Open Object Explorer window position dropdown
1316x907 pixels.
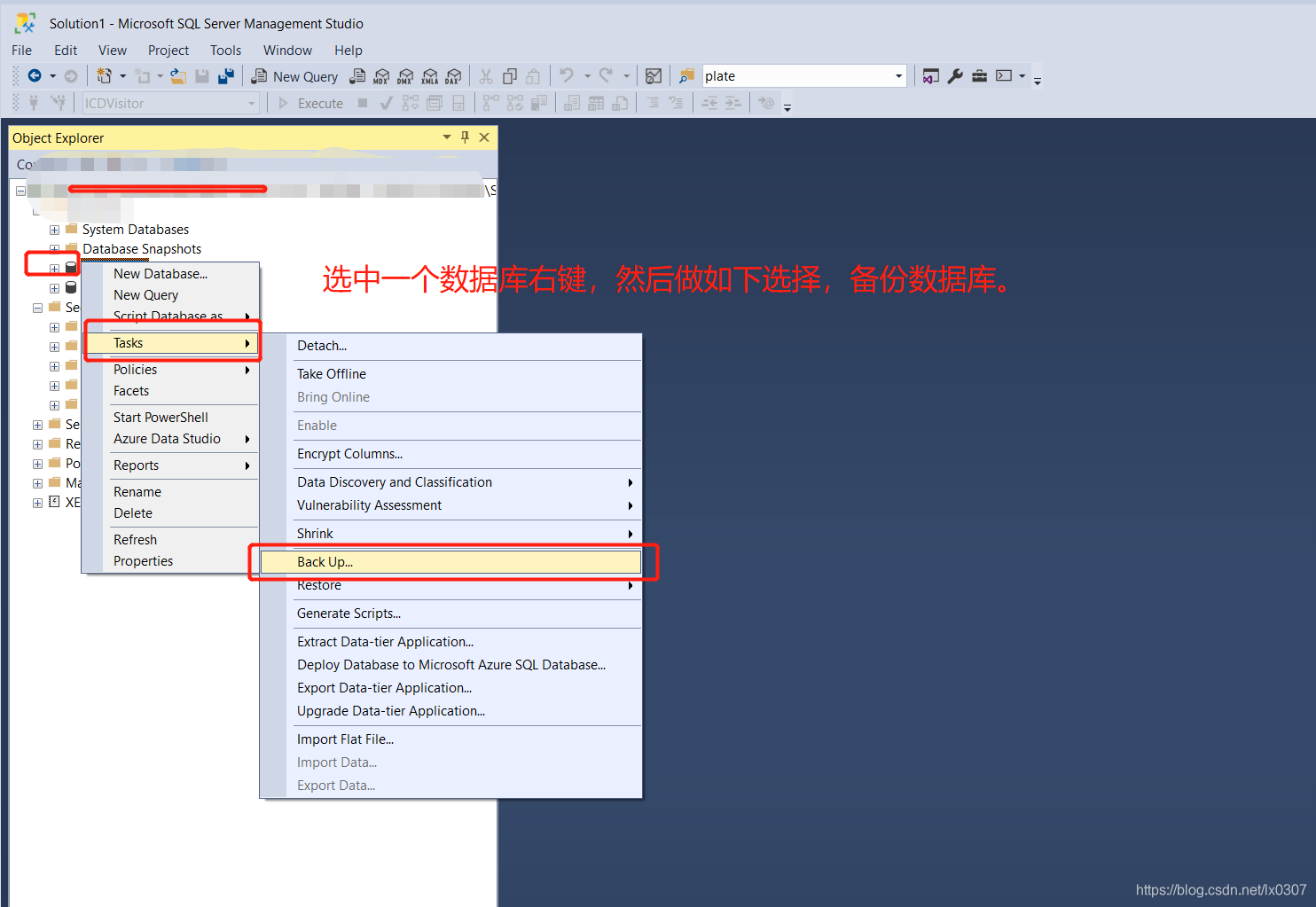click(x=446, y=137)
